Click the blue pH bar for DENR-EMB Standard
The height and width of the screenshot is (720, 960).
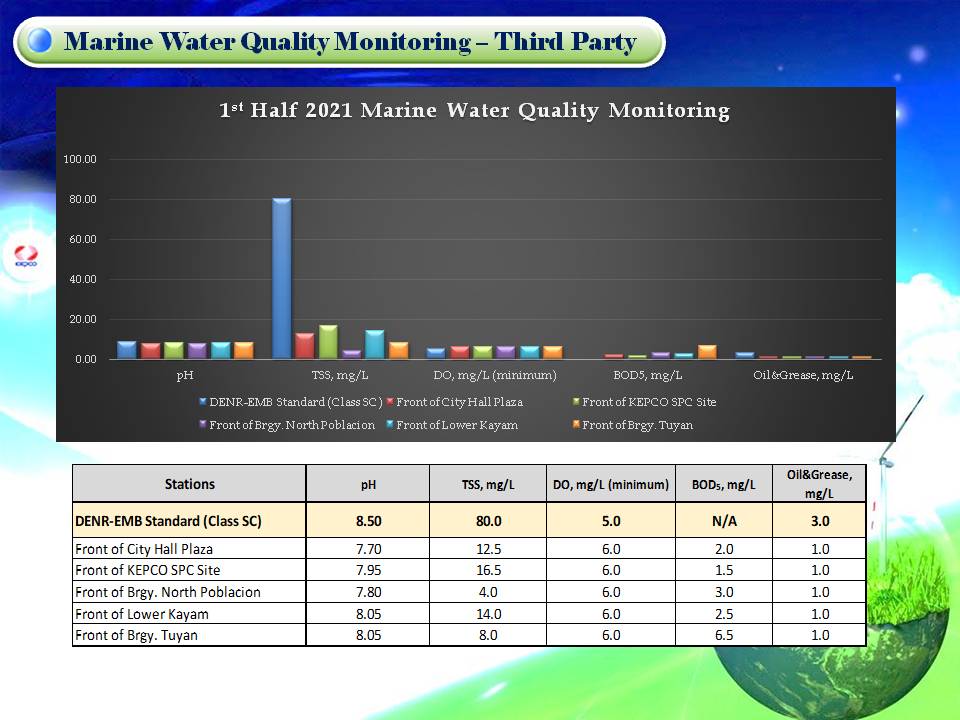pyautogui.click(x=127, y=350)
